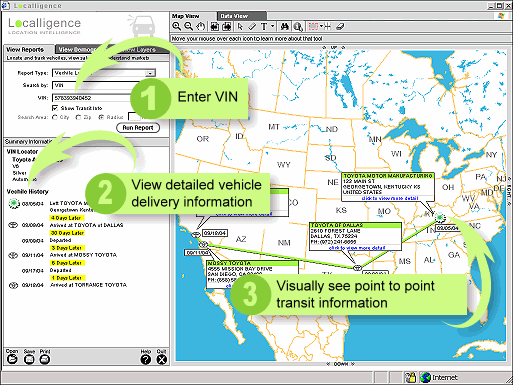Open more detail link in Toyota Motor Manufacturing callout

click(x=390, y=198)
